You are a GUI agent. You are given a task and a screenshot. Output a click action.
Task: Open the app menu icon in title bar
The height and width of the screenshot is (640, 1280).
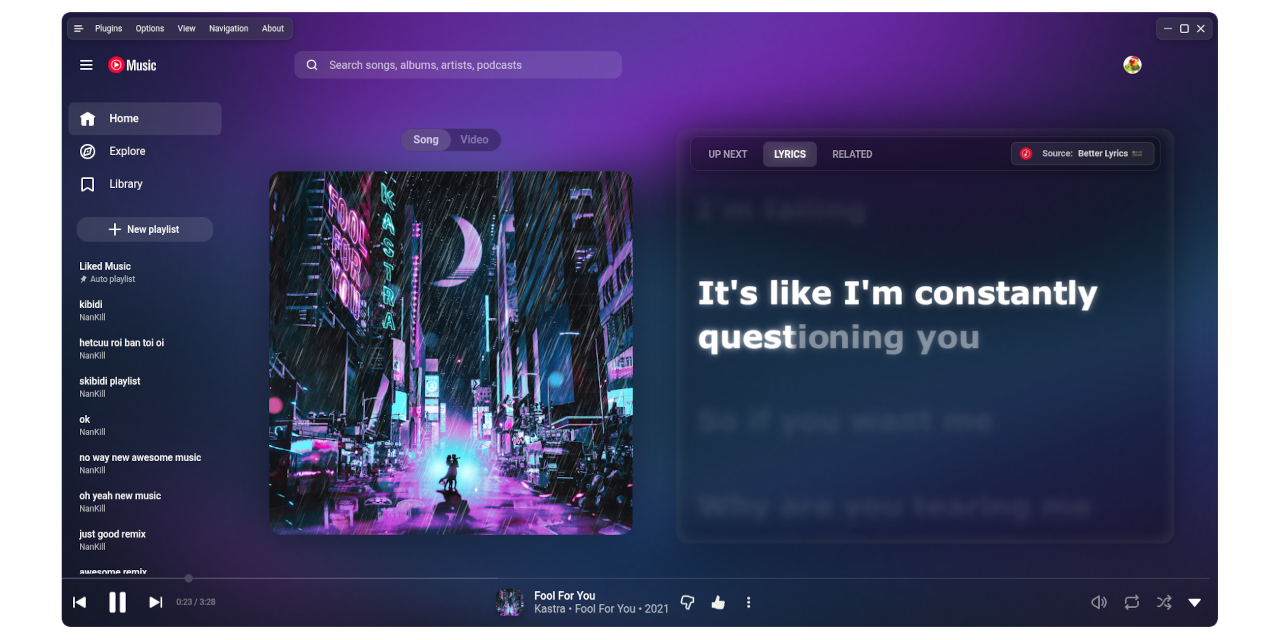tap(78, 29)
